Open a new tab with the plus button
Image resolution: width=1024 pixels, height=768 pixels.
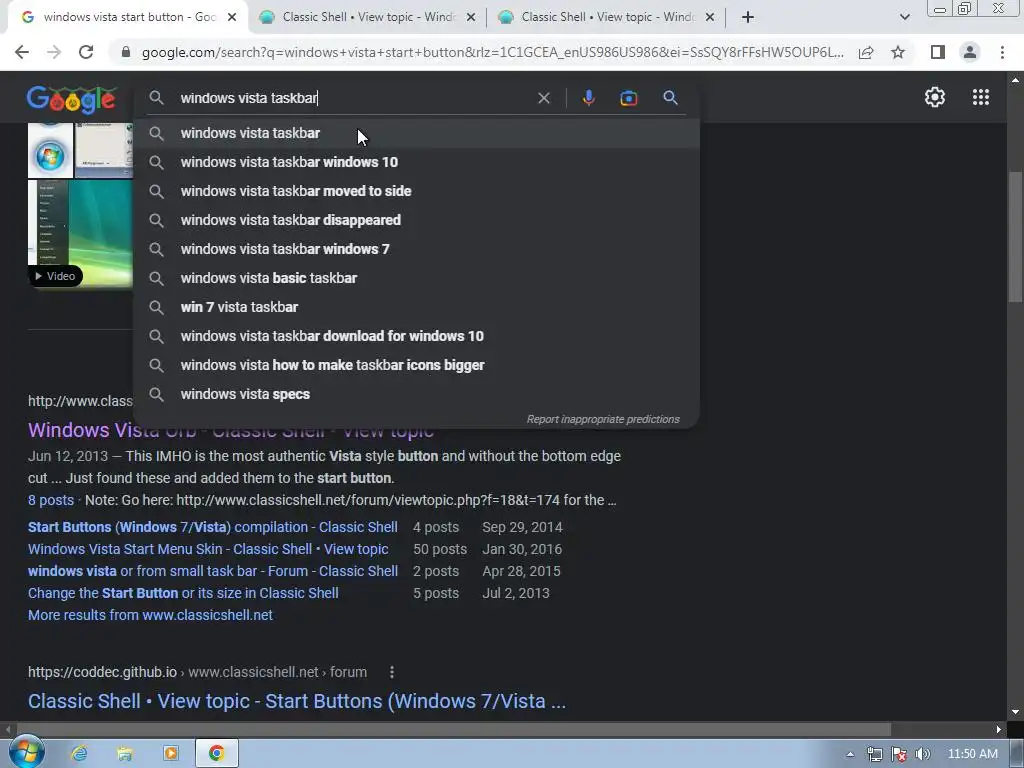point(748,17)
